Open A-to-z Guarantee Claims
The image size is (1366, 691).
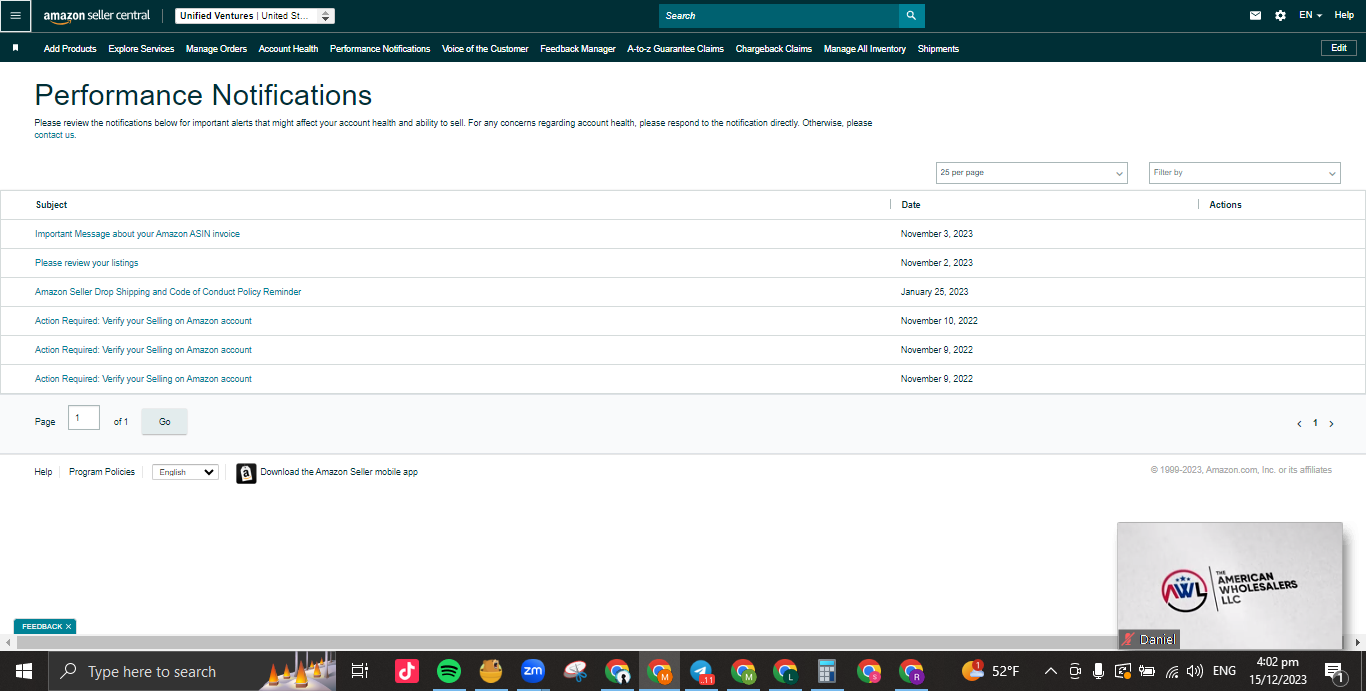[675, 49]
